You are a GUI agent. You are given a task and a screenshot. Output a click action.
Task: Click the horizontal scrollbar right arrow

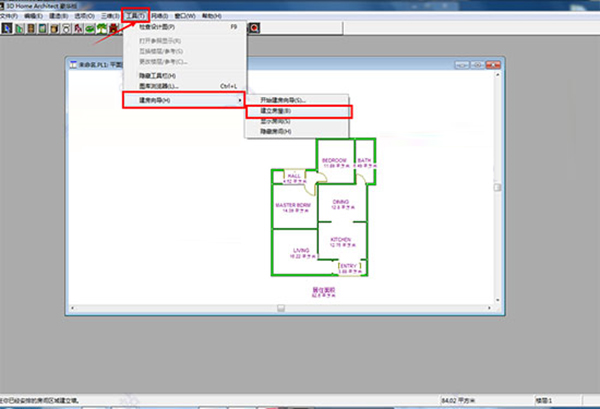(x=489, y=308)
